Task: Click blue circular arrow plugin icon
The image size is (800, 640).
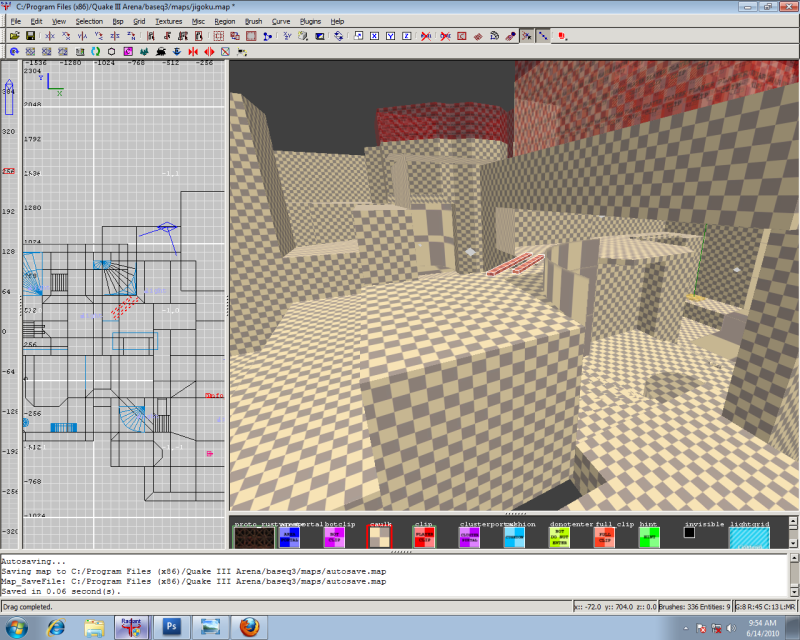Action: (x=14, y=52)
